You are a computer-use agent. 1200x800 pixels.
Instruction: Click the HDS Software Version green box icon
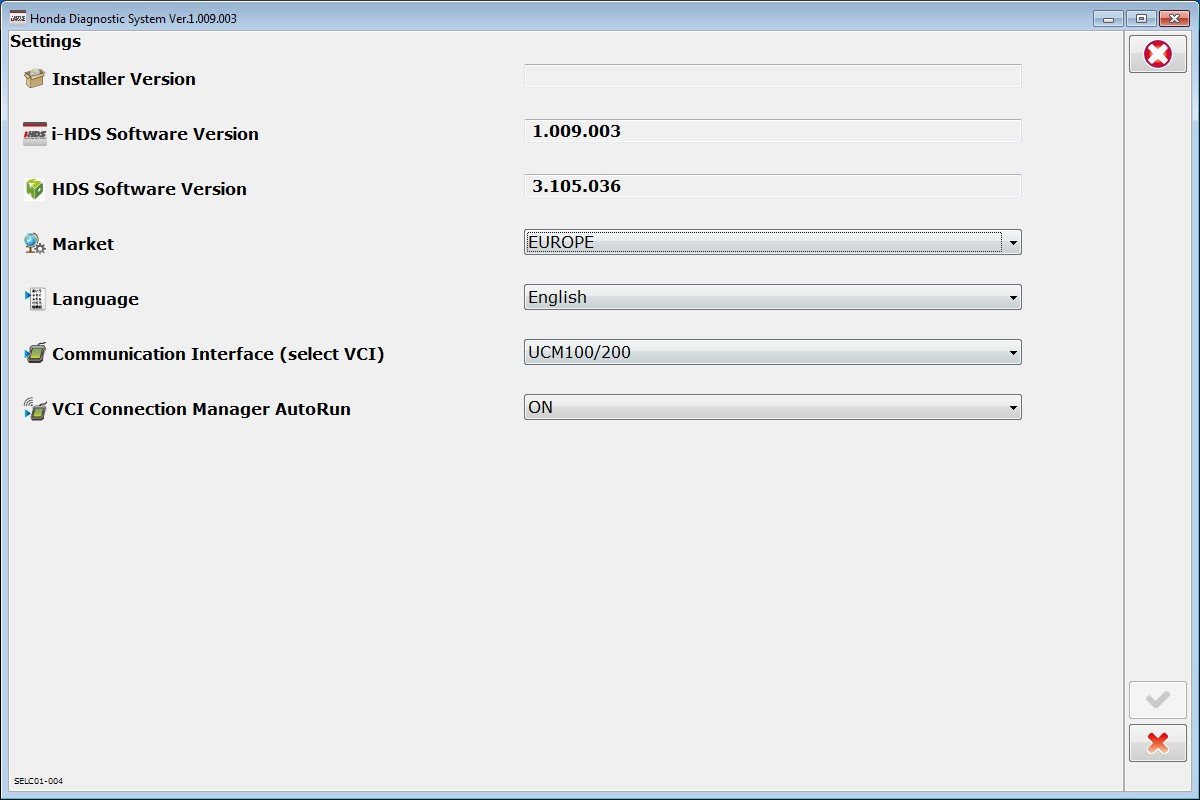35,189
